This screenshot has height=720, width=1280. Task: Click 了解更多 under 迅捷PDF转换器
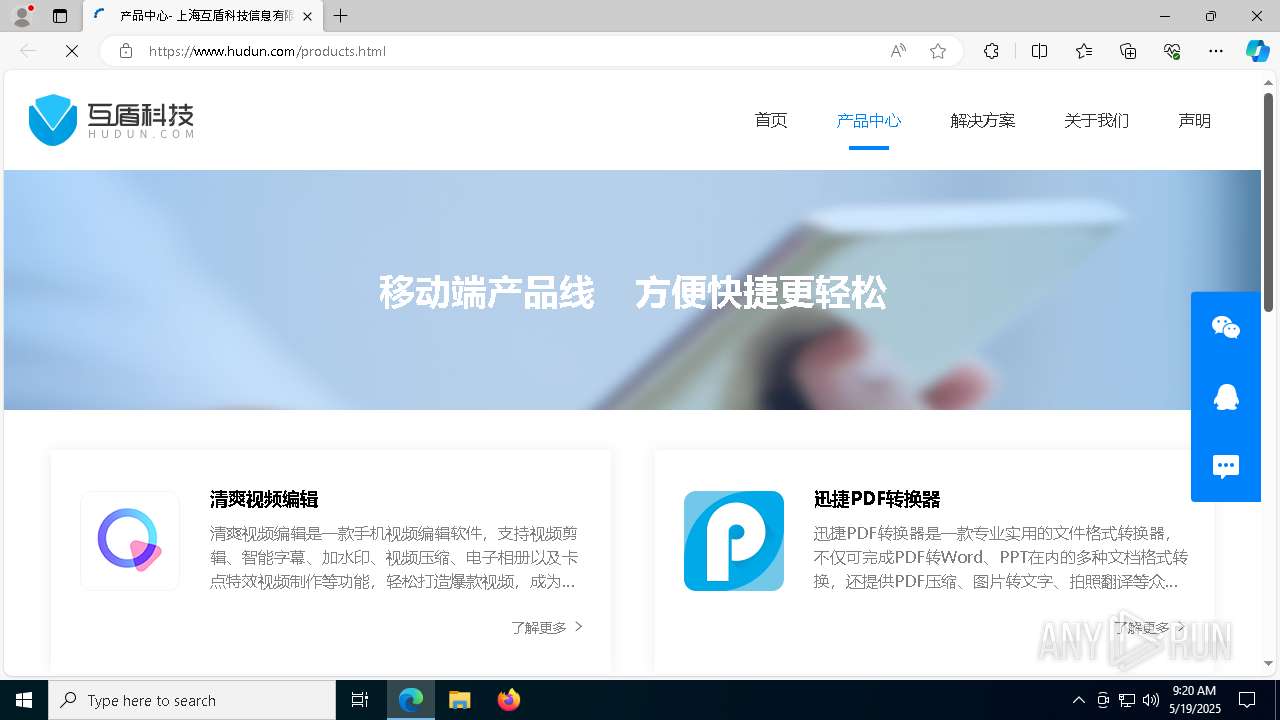[1150, 627]
